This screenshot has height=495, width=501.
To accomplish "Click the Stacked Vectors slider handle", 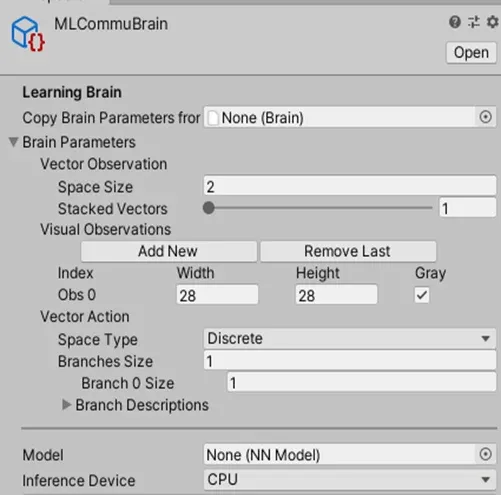I will tap(209, 208).
